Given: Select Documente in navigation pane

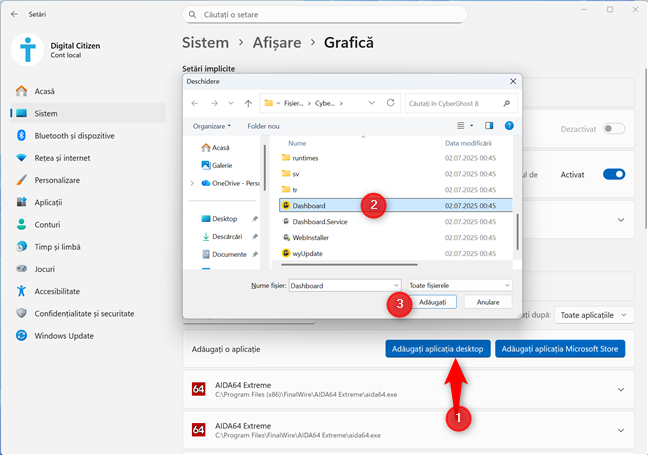Looking at the screenshot, I should point(224,254).
